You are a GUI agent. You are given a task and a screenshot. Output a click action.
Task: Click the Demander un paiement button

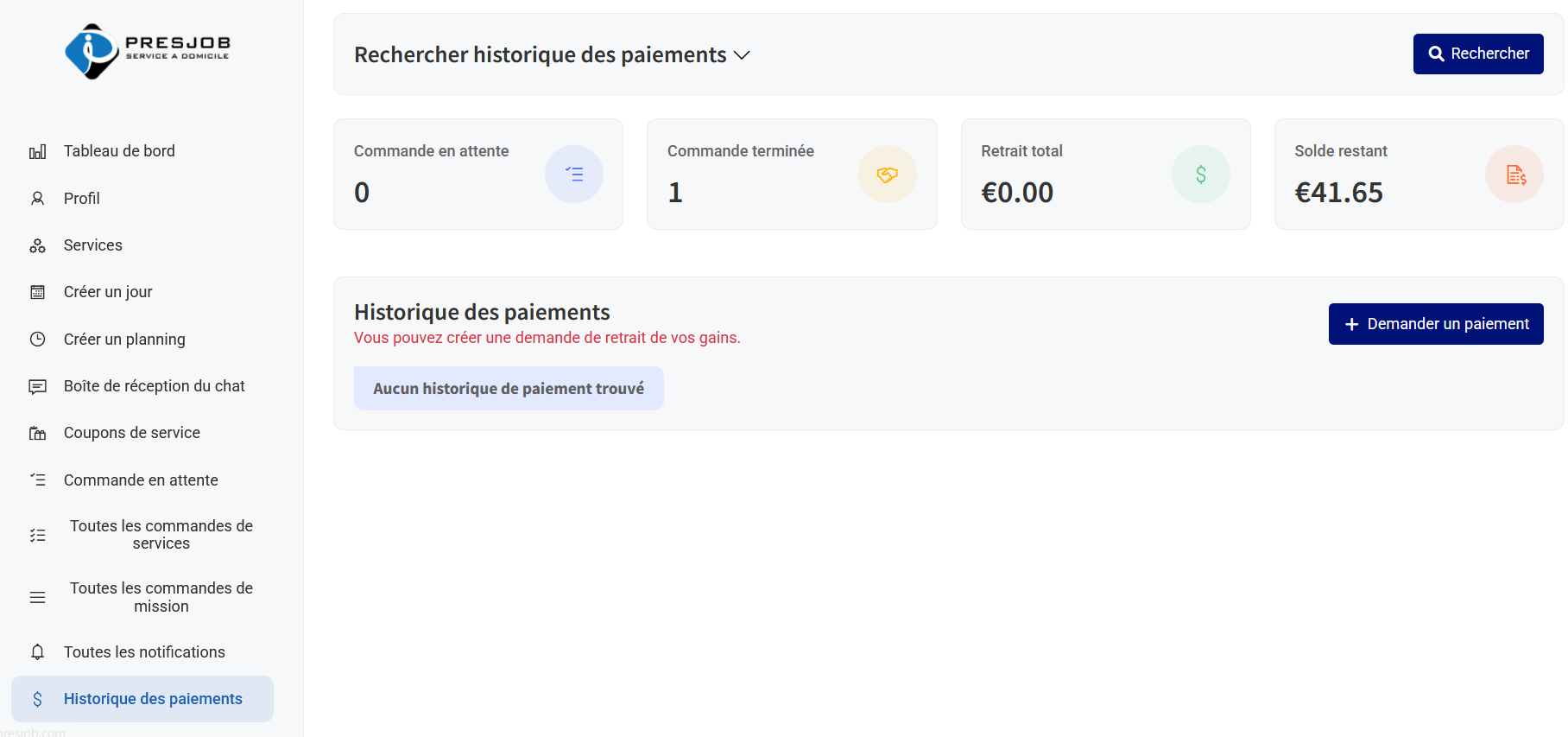(1436, 323)
